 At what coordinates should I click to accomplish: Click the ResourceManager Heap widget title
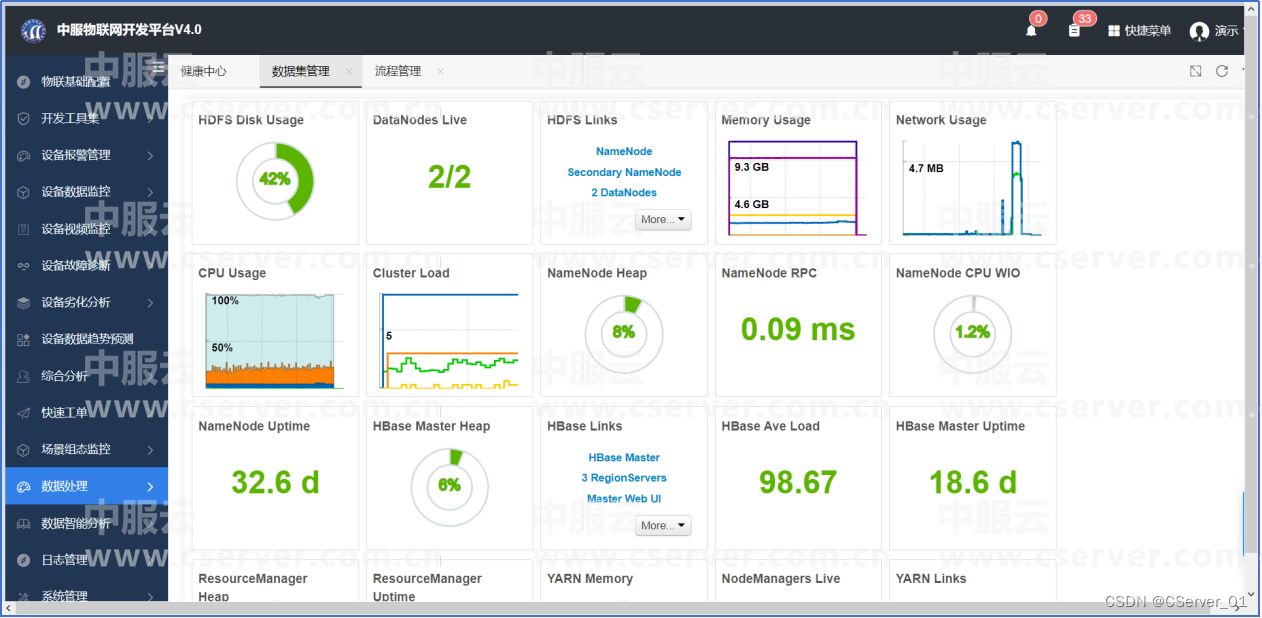[x=253, y=588]
